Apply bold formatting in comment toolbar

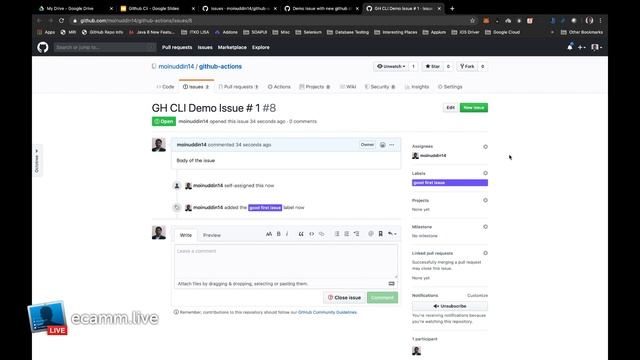point(279,234)
